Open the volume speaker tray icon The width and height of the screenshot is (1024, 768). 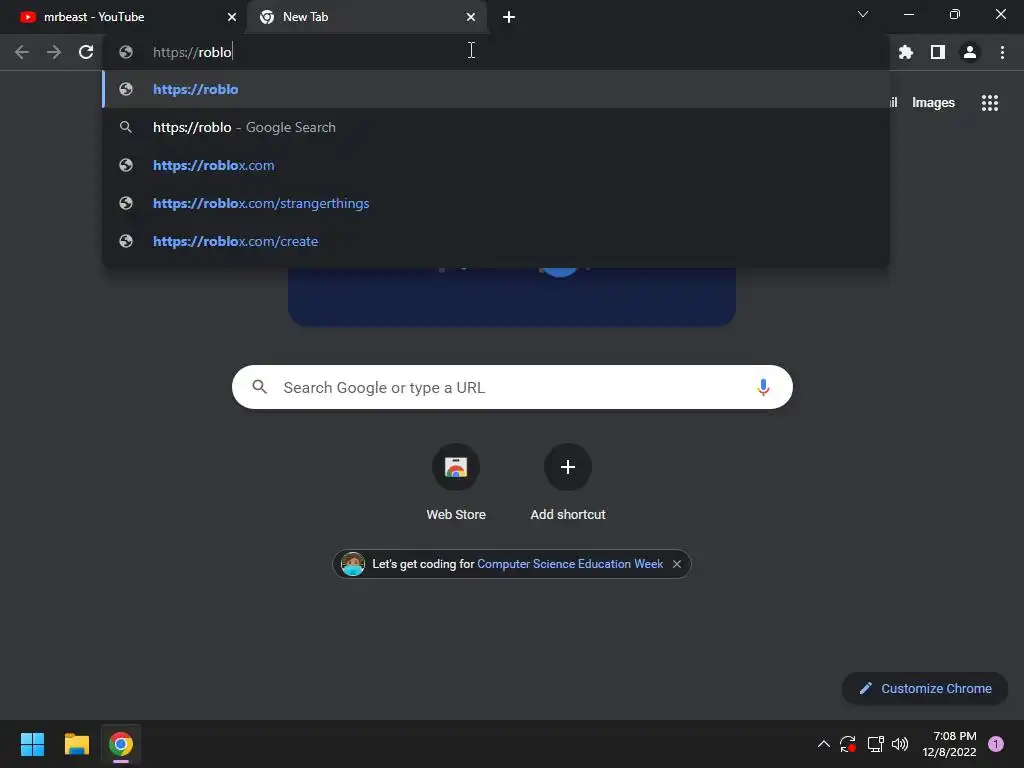point(900,744)
